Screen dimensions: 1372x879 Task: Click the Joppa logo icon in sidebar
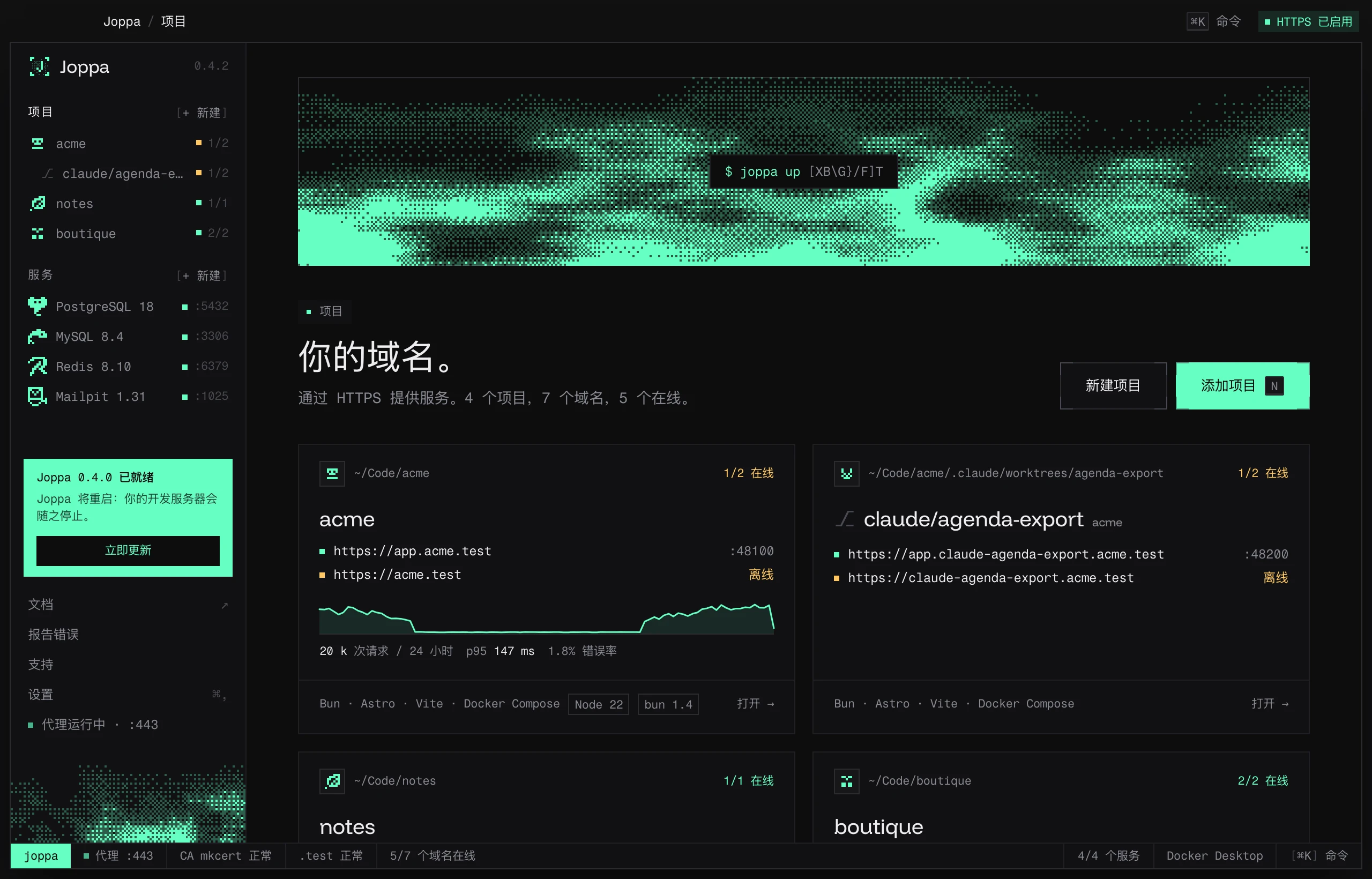coord(39,67)
